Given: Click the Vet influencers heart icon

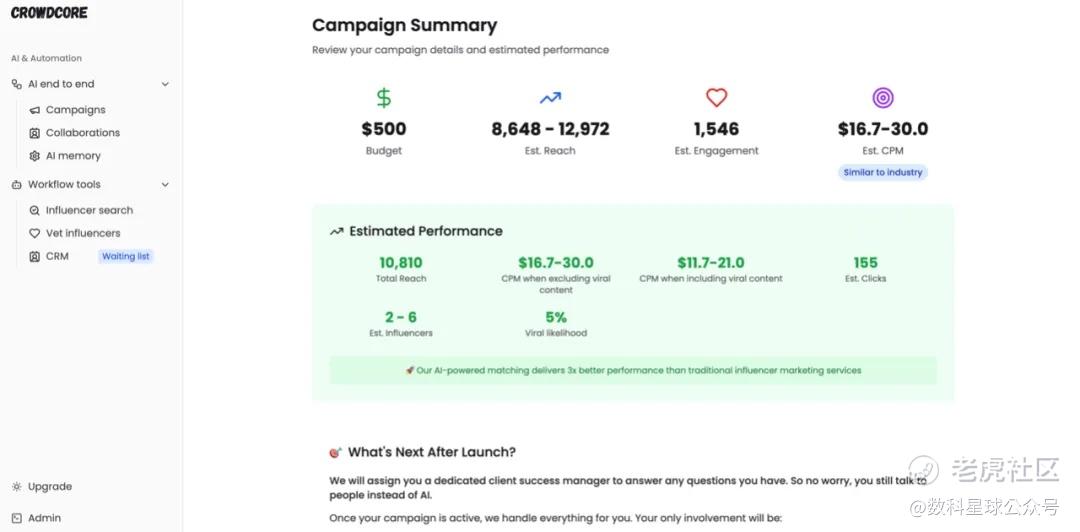Looking at the screenshot, I should click(x=34, y=234).
